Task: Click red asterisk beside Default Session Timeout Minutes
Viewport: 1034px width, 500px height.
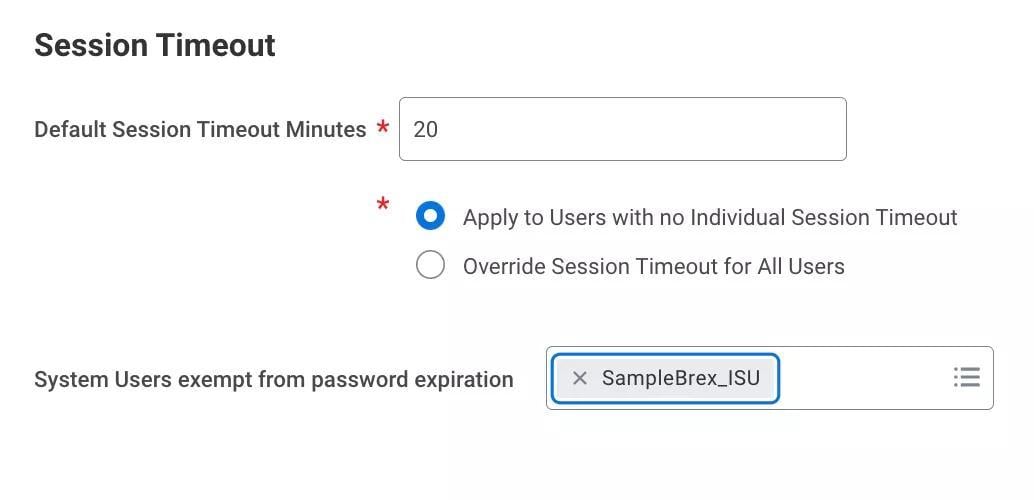Action: point(383,128)
